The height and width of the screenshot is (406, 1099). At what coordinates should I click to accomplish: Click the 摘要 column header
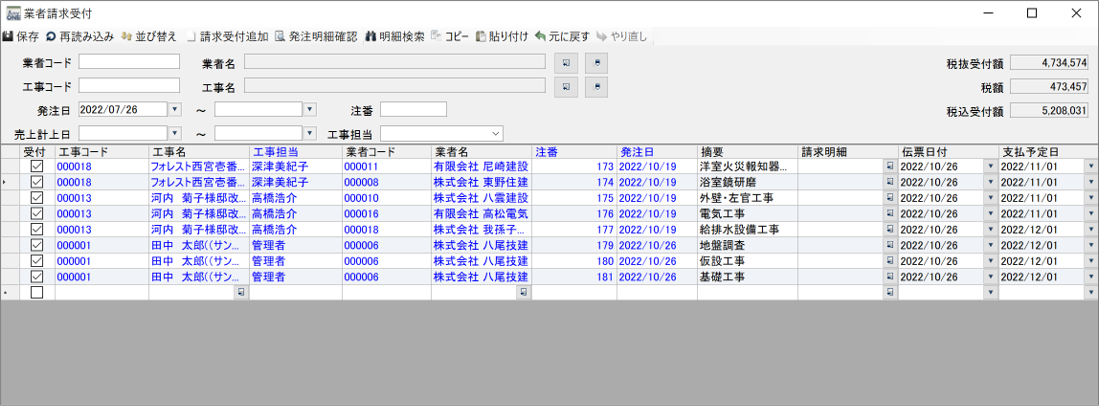pos(747,151)
